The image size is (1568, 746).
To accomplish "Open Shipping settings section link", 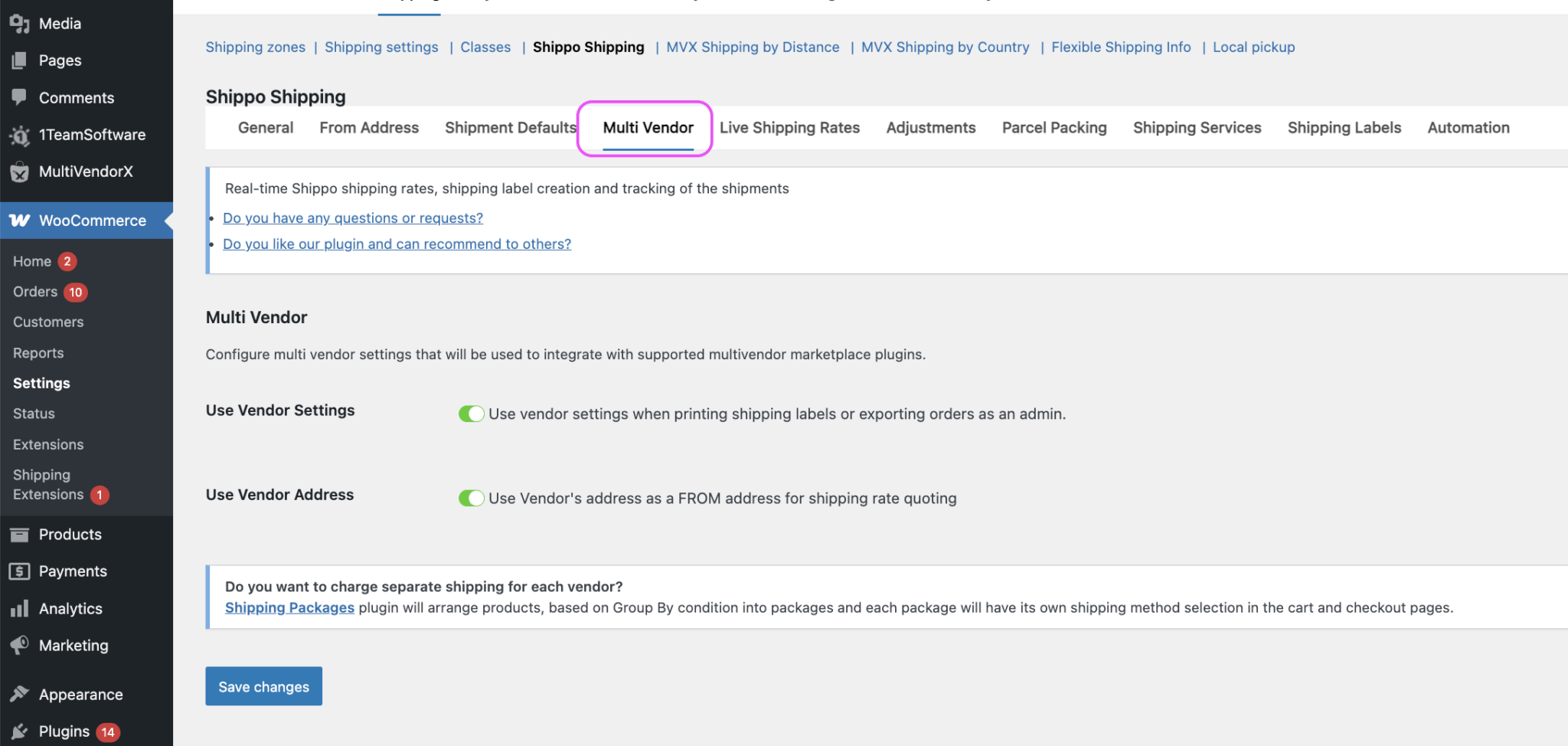I will tap(381, 47).
